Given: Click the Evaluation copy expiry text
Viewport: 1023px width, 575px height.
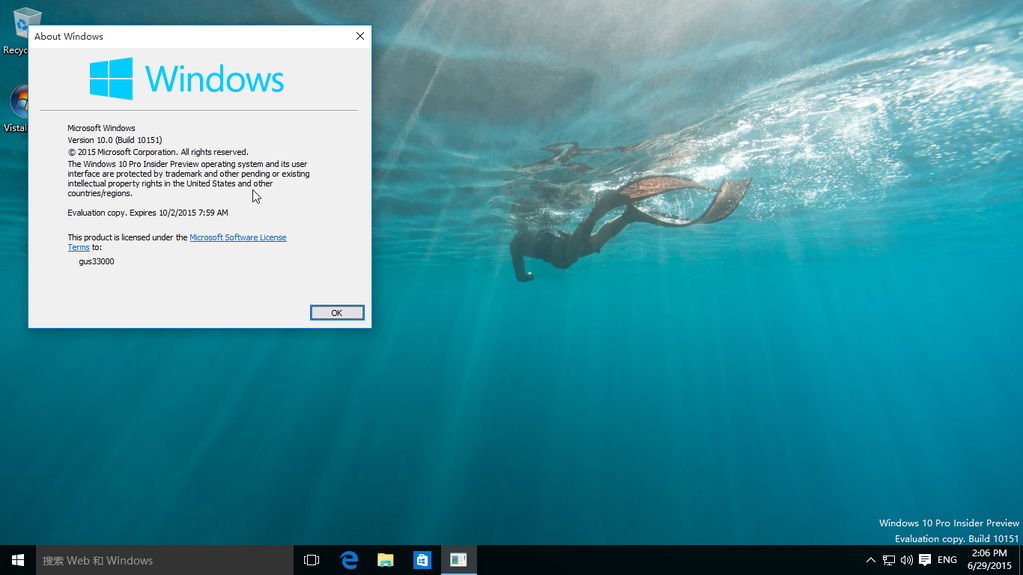Looking at the screenshot, I should [147, 213].
